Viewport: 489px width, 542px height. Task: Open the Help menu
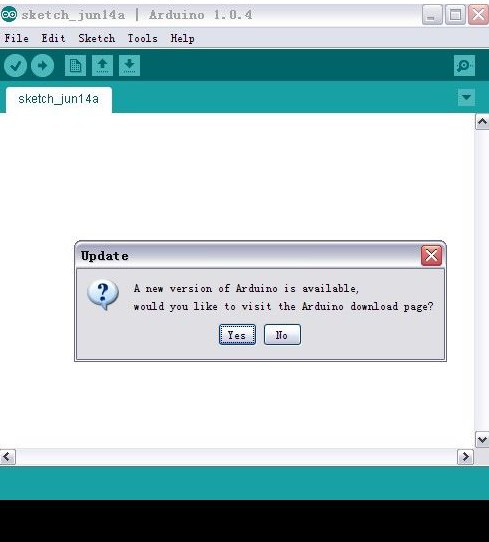182,38
